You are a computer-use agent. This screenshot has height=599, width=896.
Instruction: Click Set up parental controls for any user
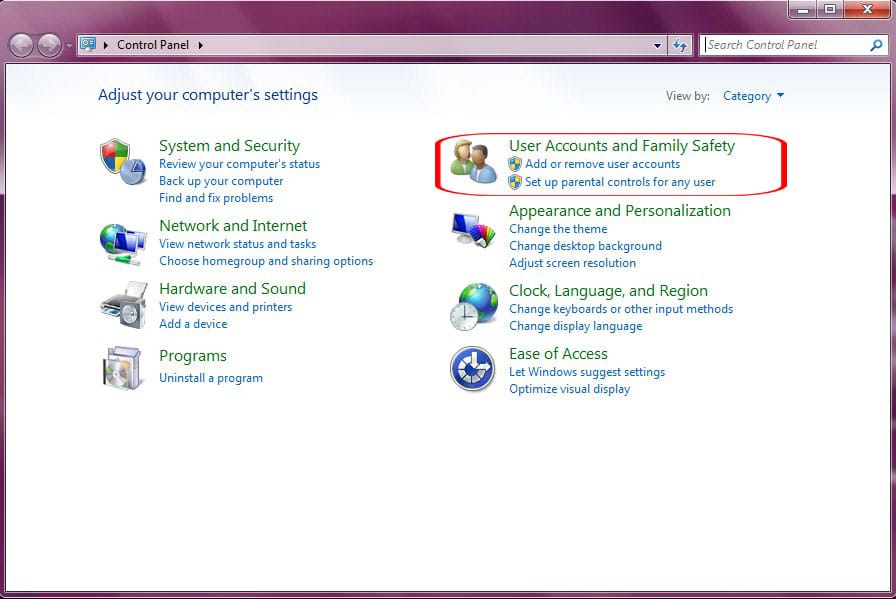(x=619, y=182)
